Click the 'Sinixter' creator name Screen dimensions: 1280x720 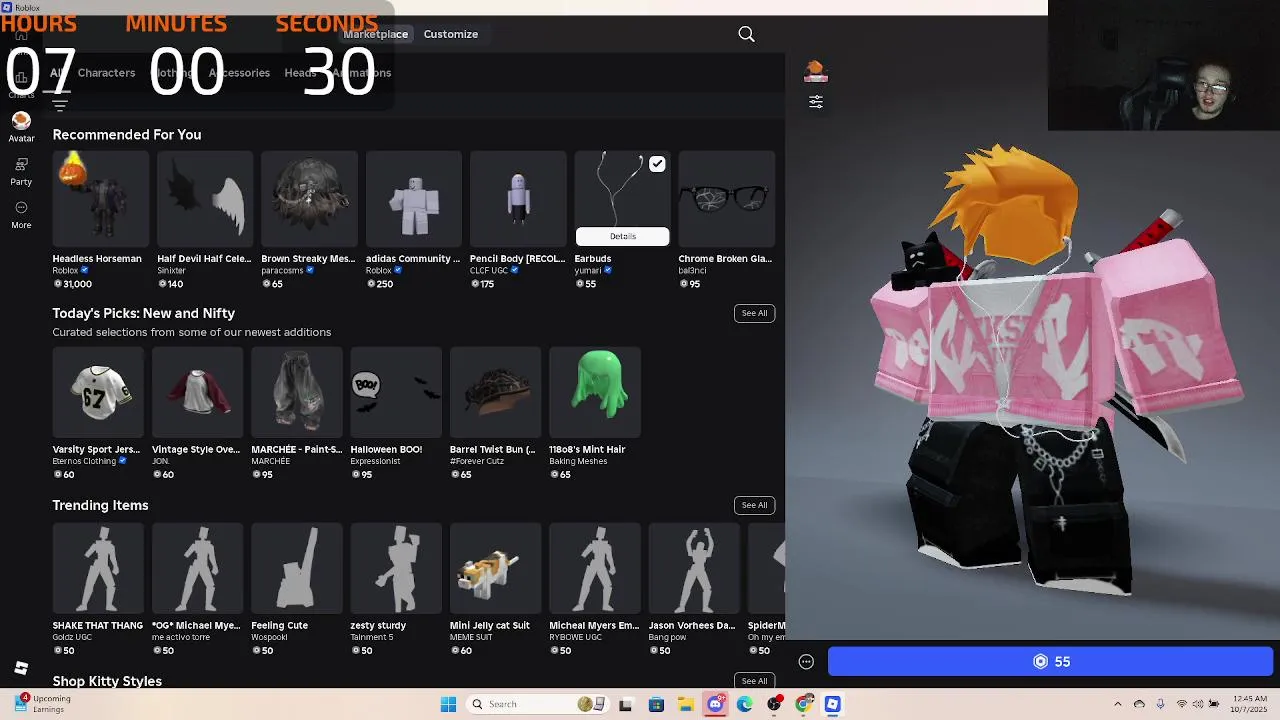[171, 270]
